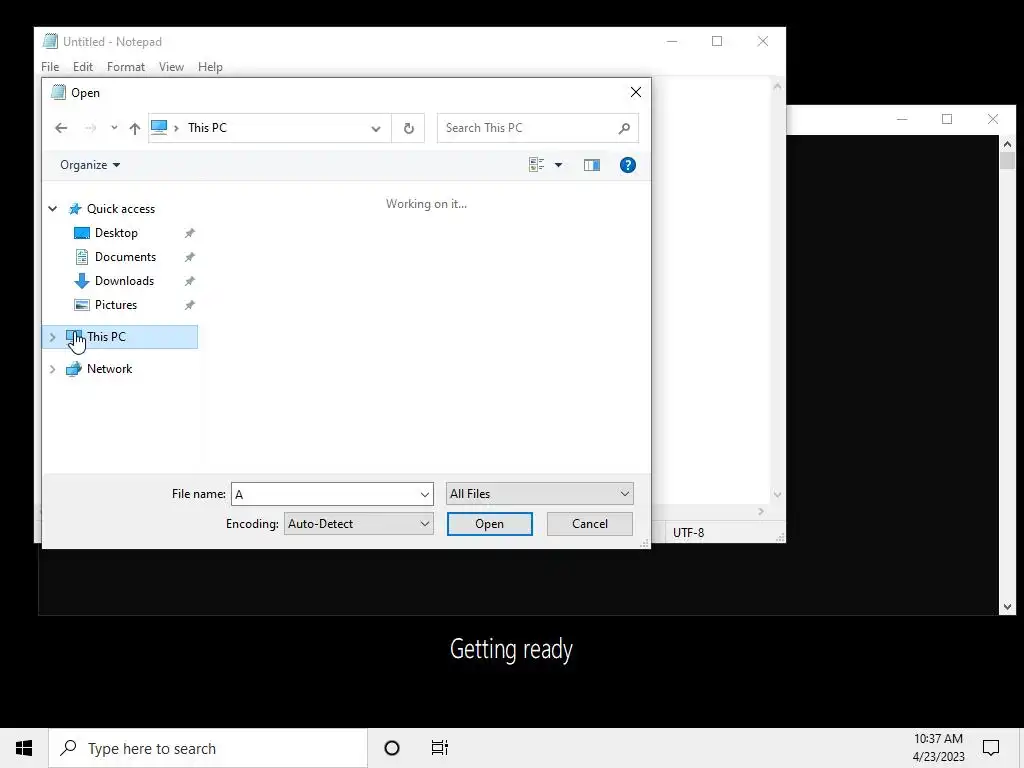Viewport: 1024px width, 768px height.
Task: Click the scroll up arrow in the black window
Action: click(1007, 144)
